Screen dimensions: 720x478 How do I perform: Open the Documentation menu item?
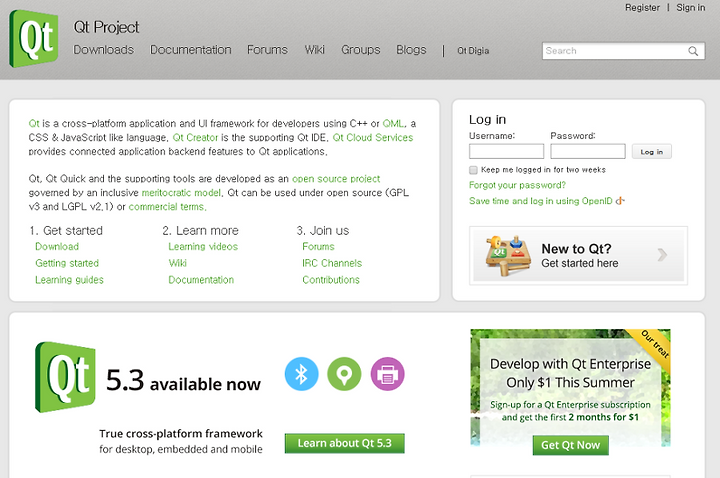(x=191, y=50)
